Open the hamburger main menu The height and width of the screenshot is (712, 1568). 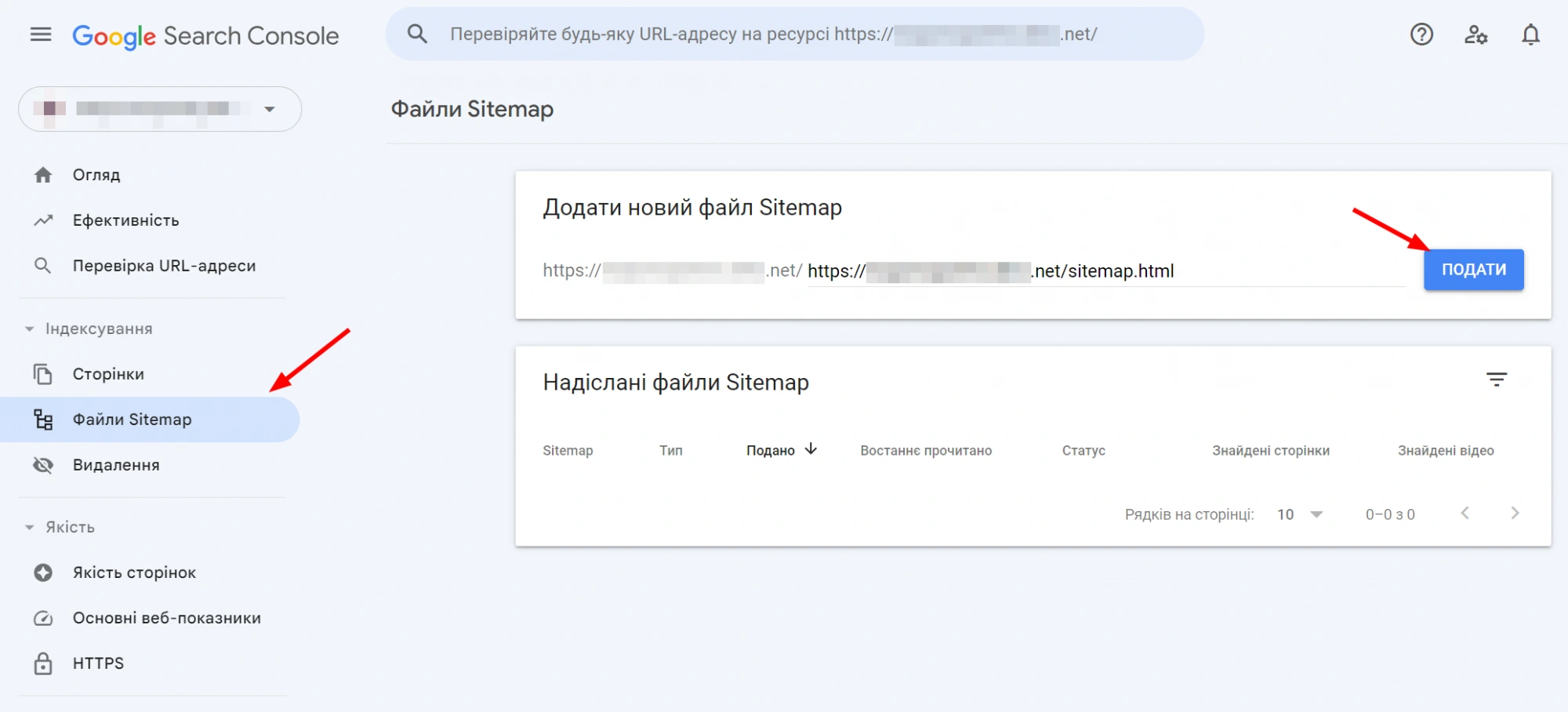tap(41, 35)
